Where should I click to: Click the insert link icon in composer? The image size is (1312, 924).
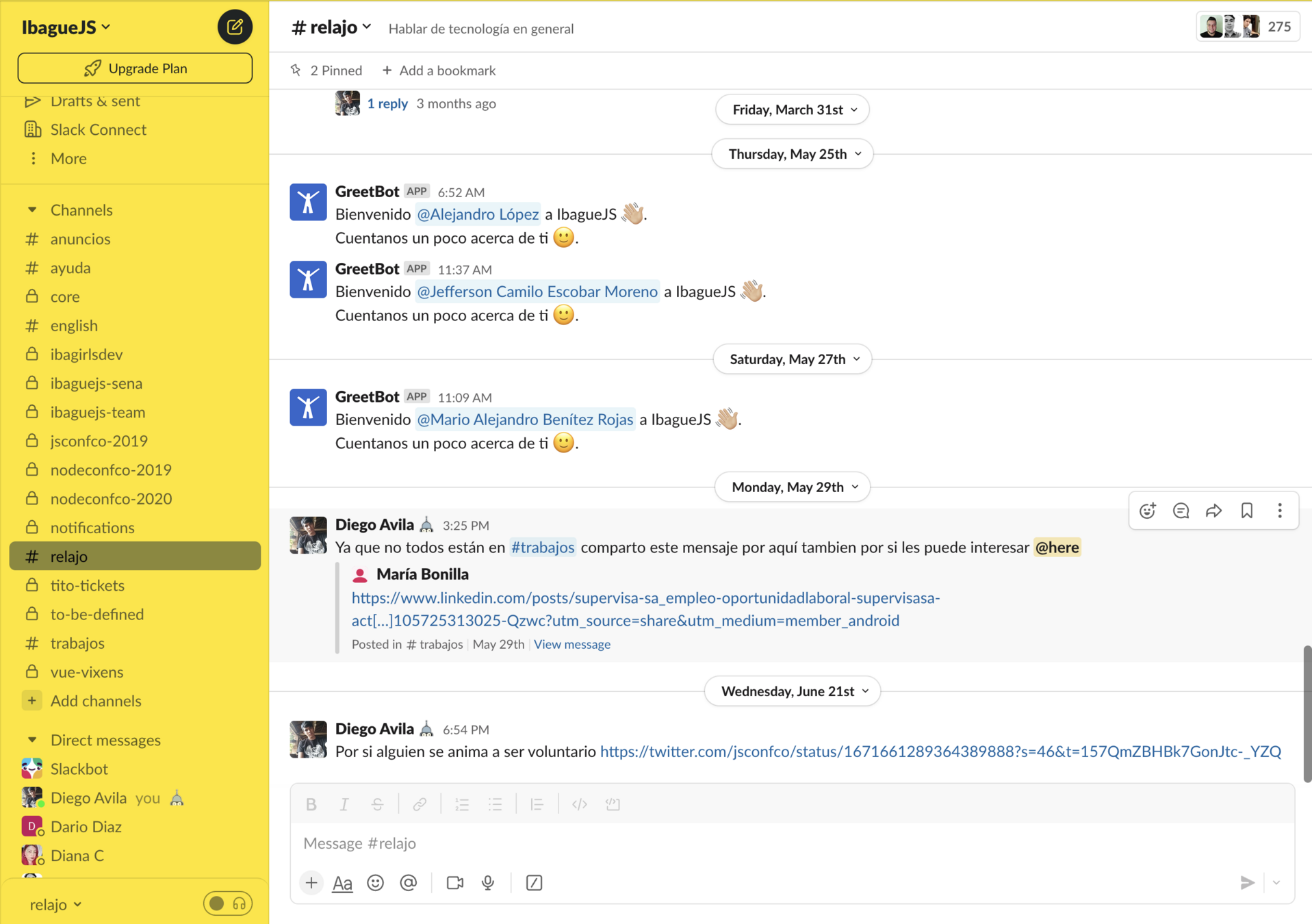(x=420, y=804)
